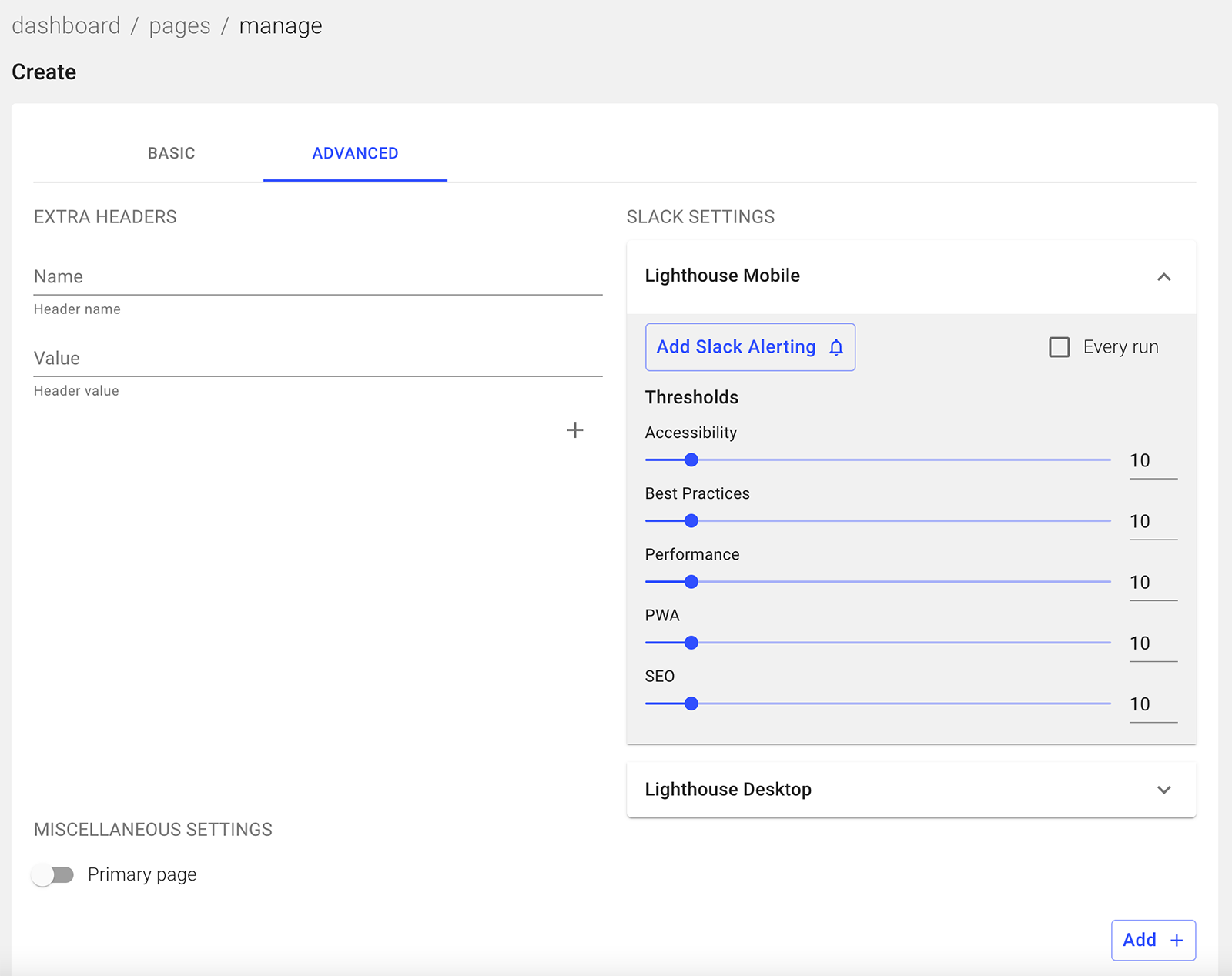
Task: Toggle the Primary page switch
Action: (x=52, y=875)
